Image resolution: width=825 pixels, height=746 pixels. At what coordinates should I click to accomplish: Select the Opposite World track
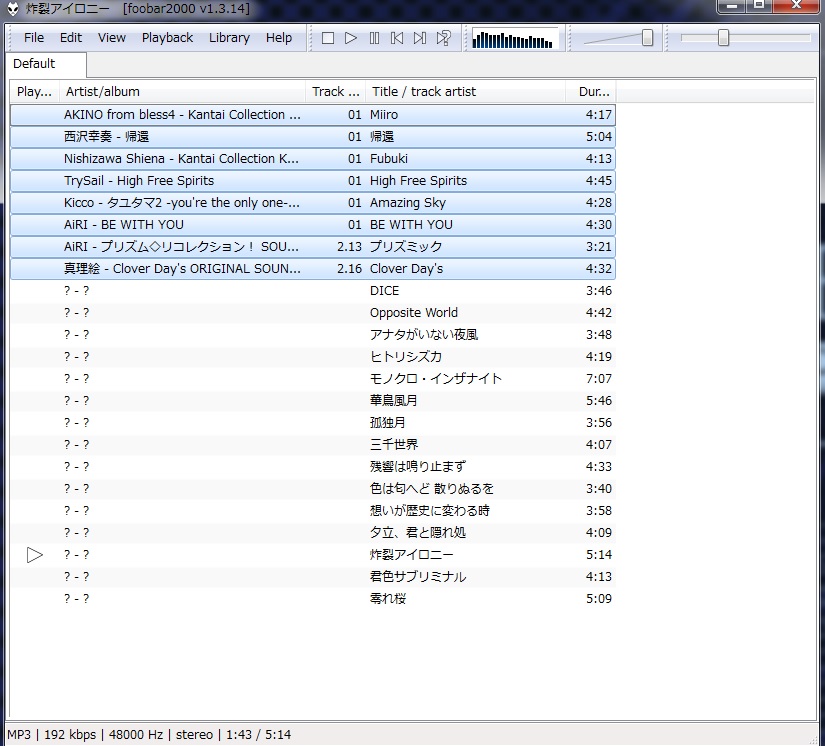[313, 313]
